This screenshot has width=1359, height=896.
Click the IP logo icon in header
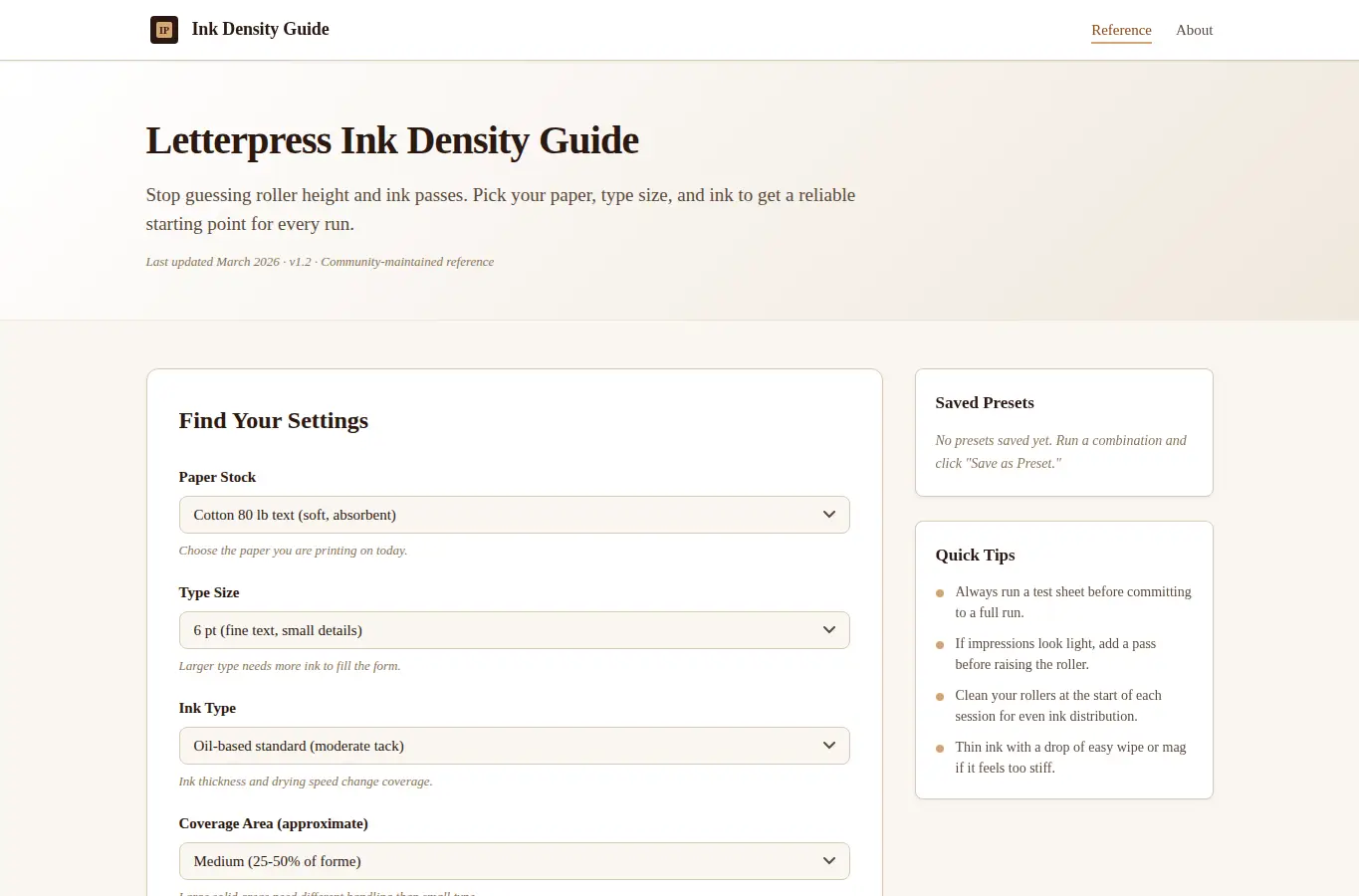(164, 30)
